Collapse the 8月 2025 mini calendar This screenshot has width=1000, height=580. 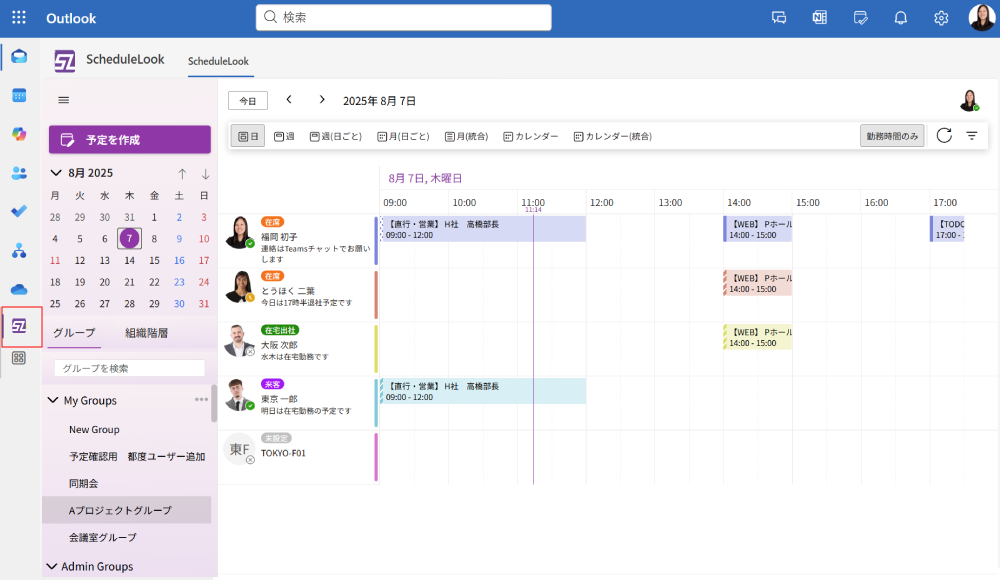[56, 173]
